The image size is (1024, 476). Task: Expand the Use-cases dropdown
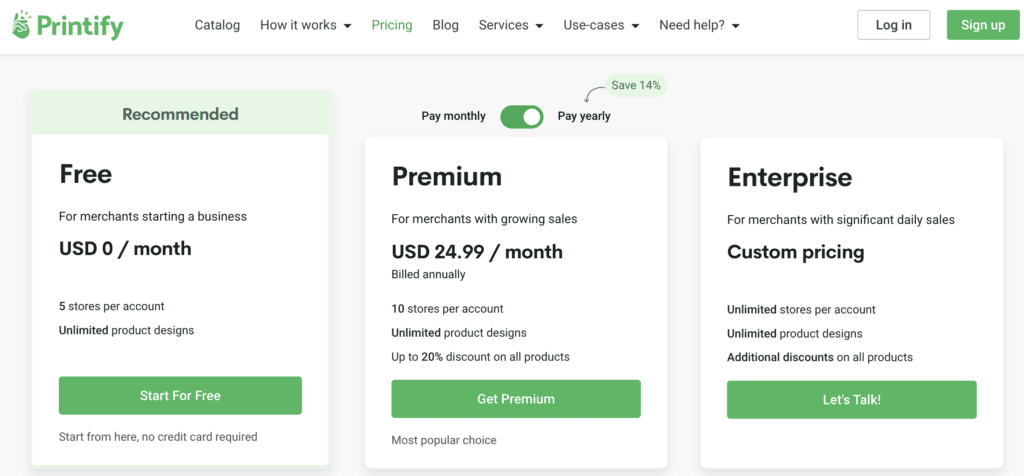click(x=601, y=25)
